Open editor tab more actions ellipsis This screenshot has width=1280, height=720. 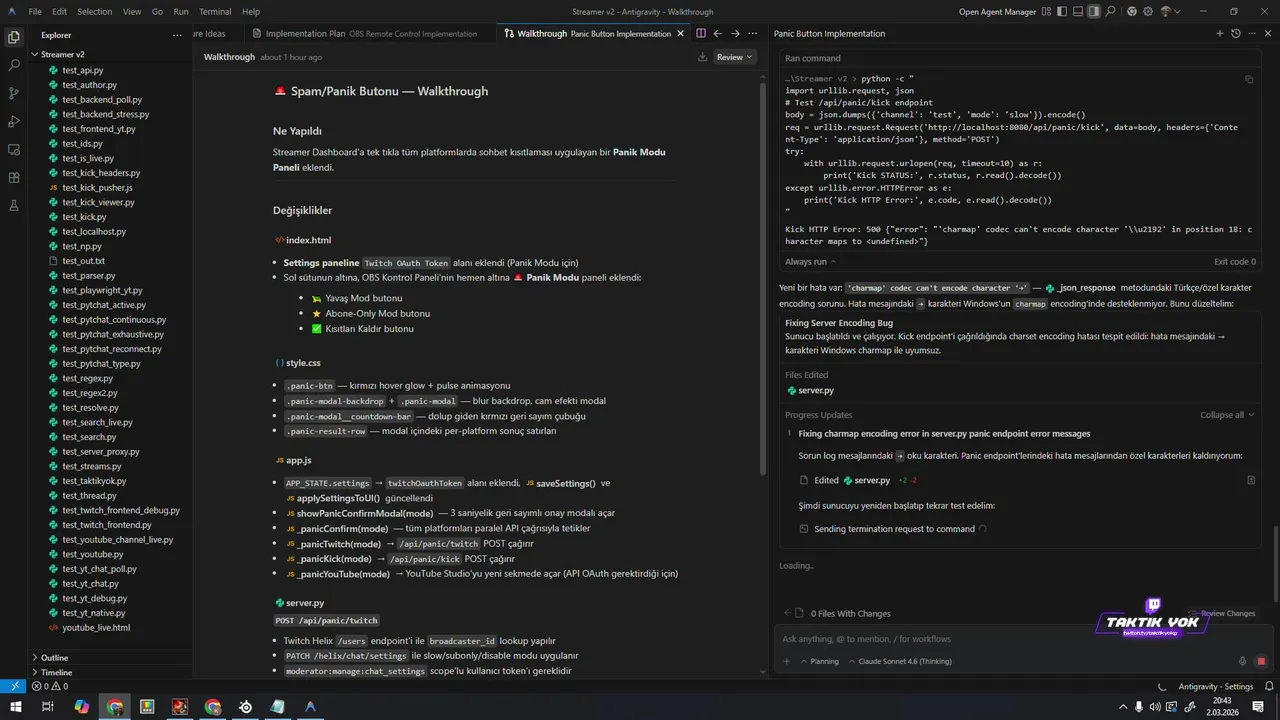click(753, 33)
